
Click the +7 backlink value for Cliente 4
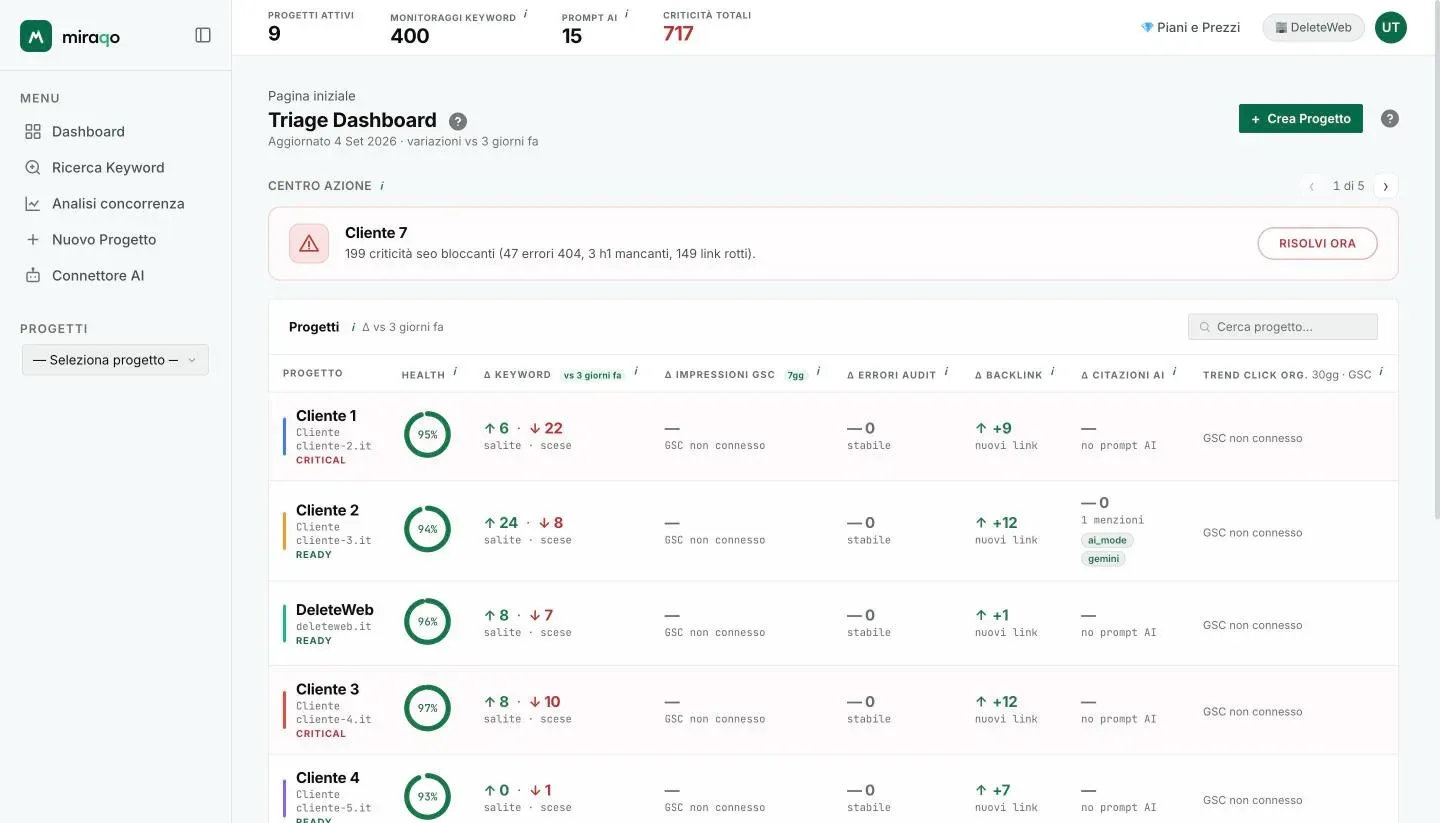coord(993,790)
